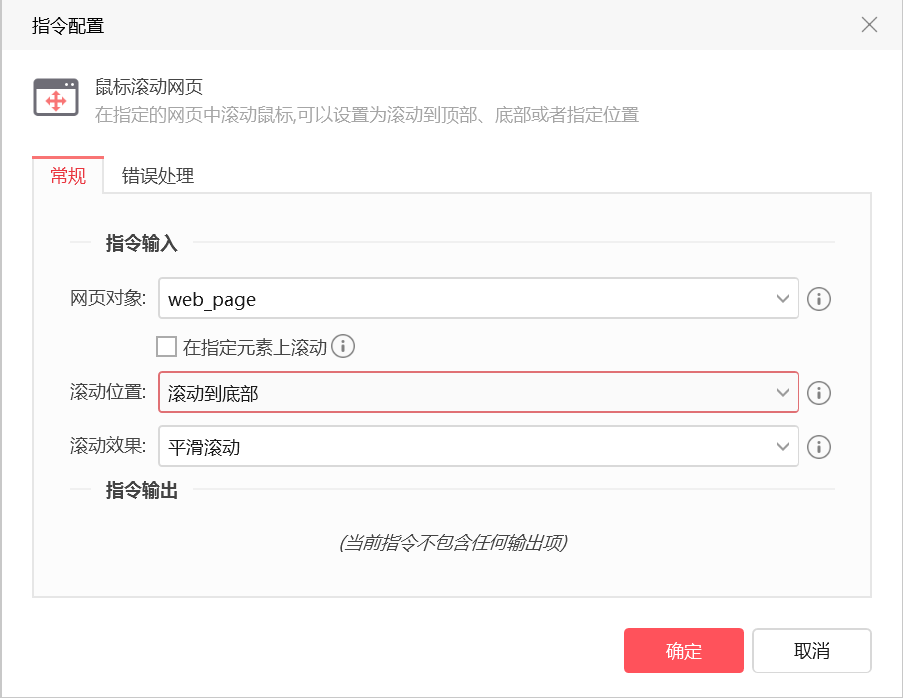Click the web_page text in input
The image size is (903, 698).
[x=212, y=299]
